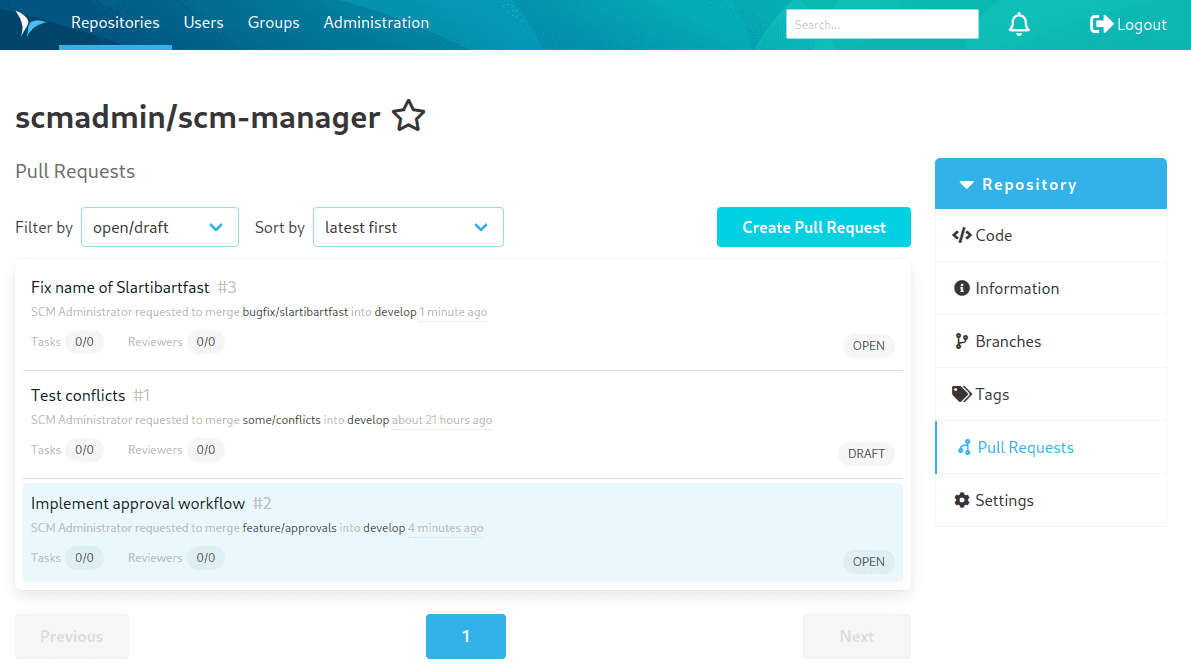Select page 1 in pagination
This screenshot has width=1191, height=669.
click(465, 636)
